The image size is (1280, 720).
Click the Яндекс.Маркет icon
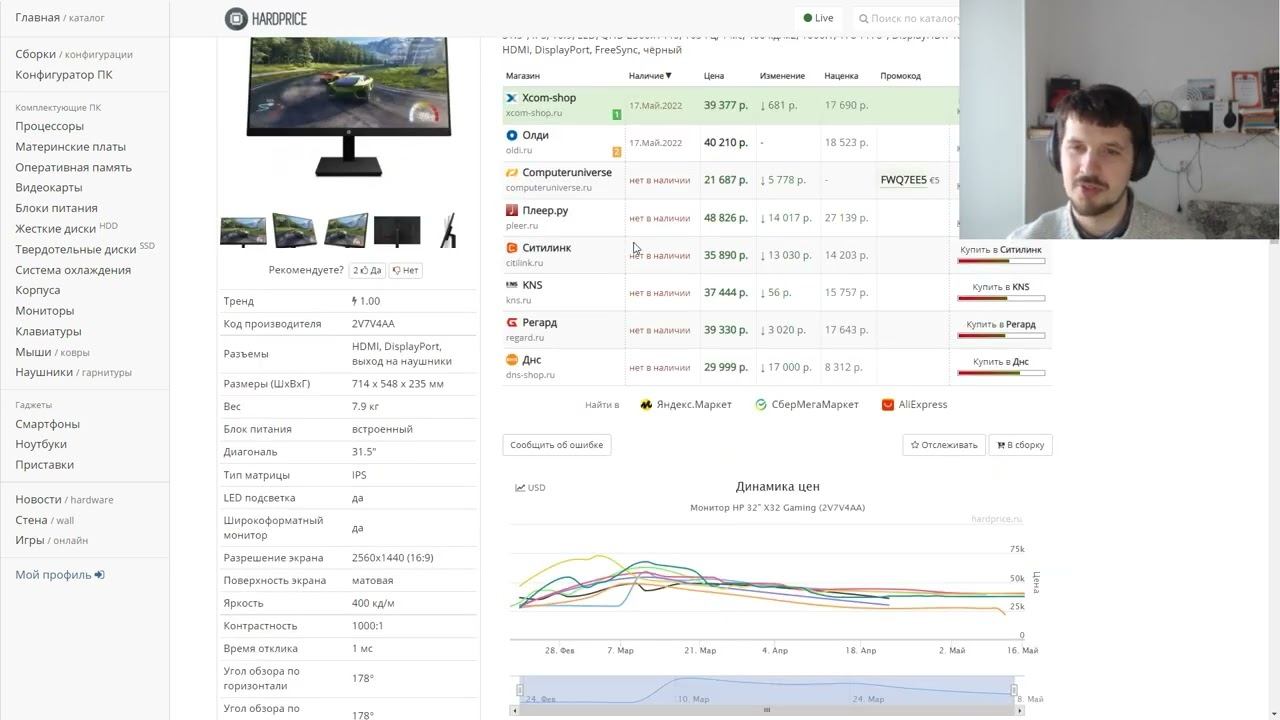pos(646,405)
